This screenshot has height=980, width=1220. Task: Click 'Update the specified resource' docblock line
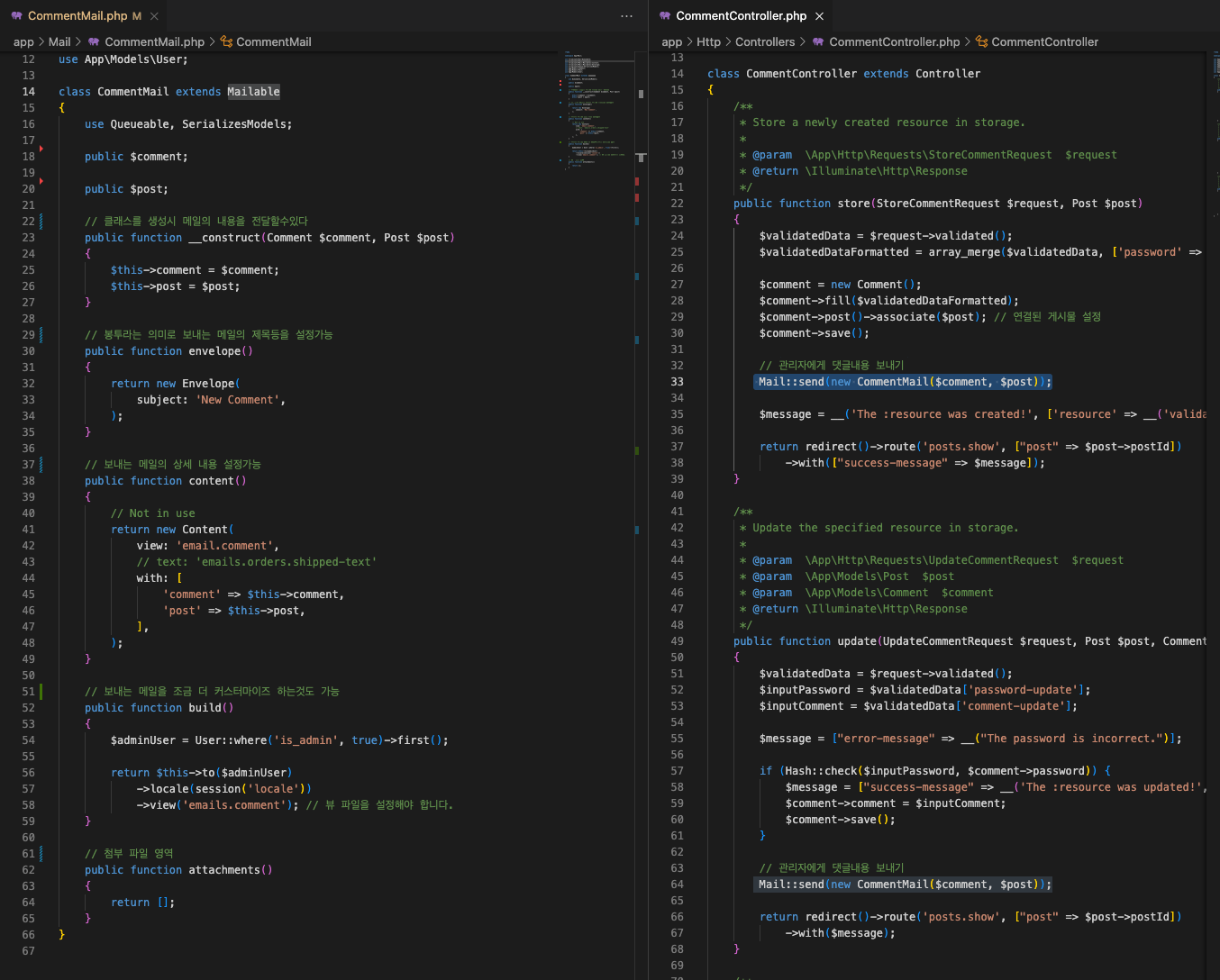[879, 528]
